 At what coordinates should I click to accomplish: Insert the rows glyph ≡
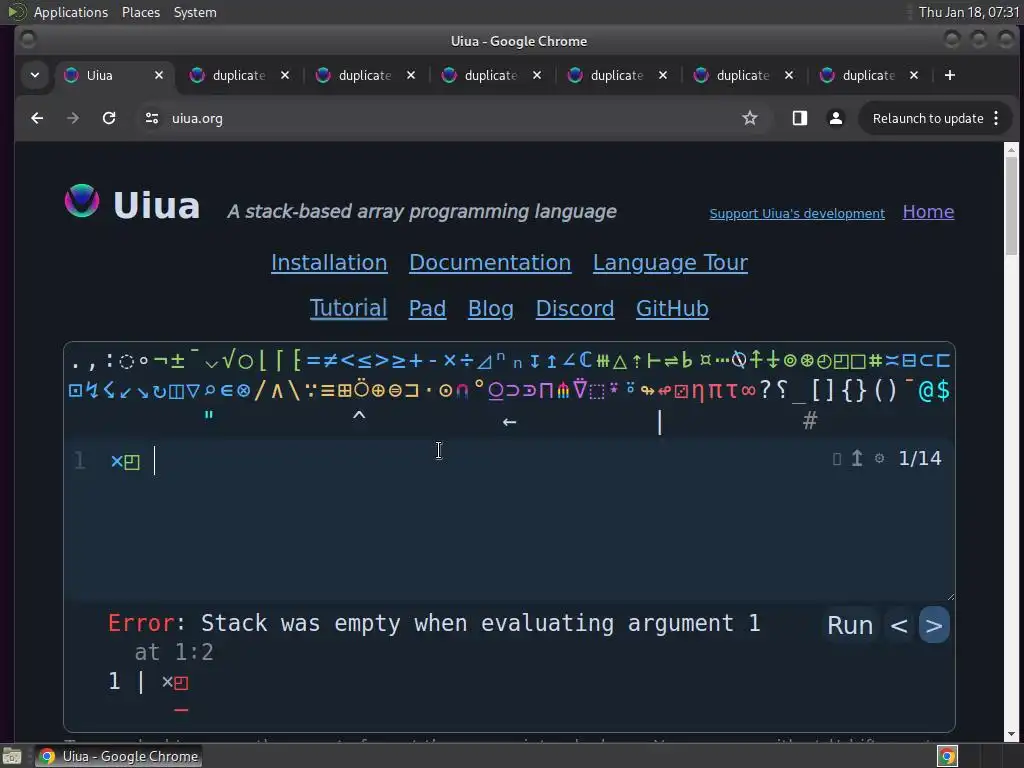click(x=328, y=391)
